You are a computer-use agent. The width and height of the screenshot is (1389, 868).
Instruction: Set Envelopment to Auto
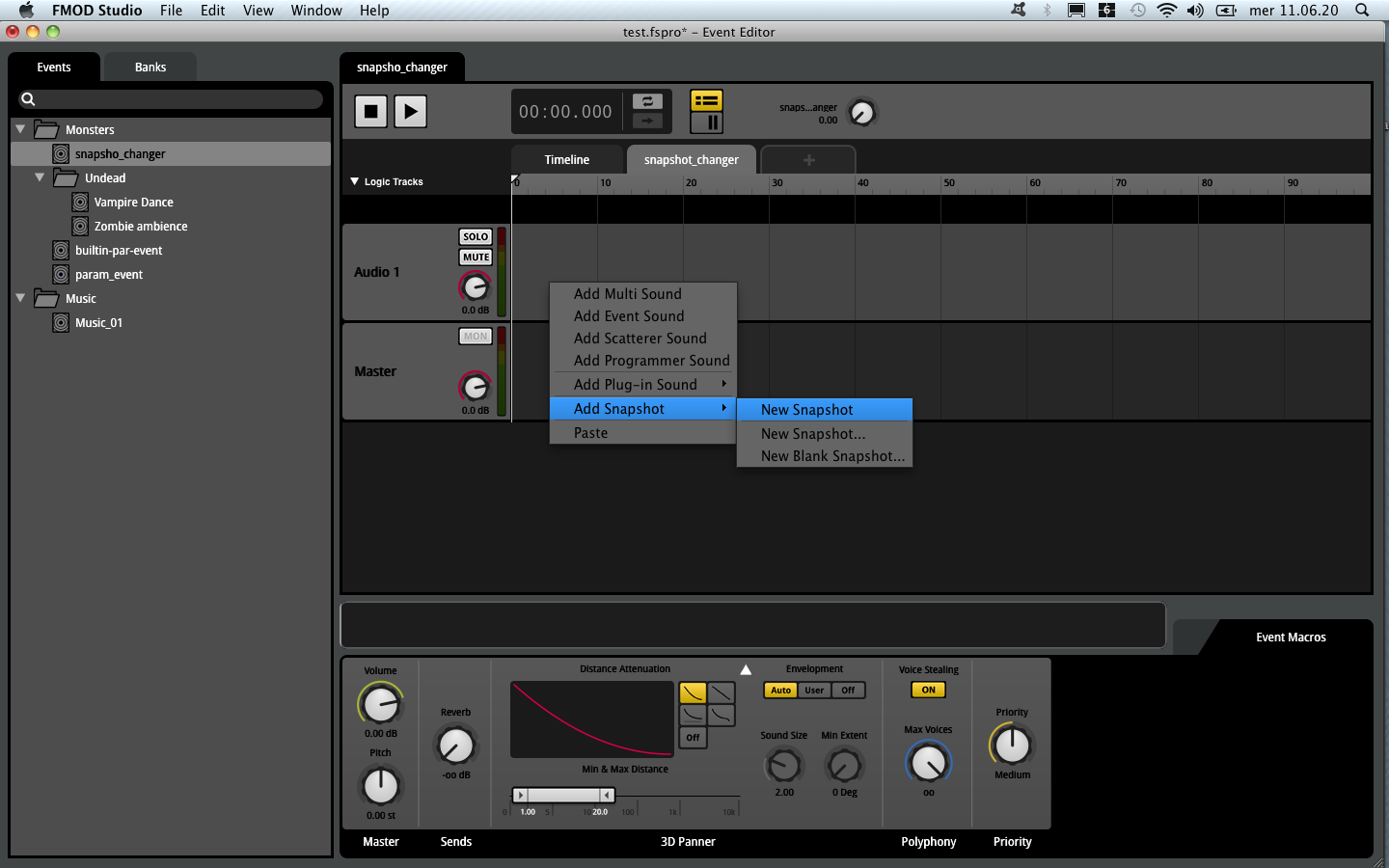click(x=780, y=691)
